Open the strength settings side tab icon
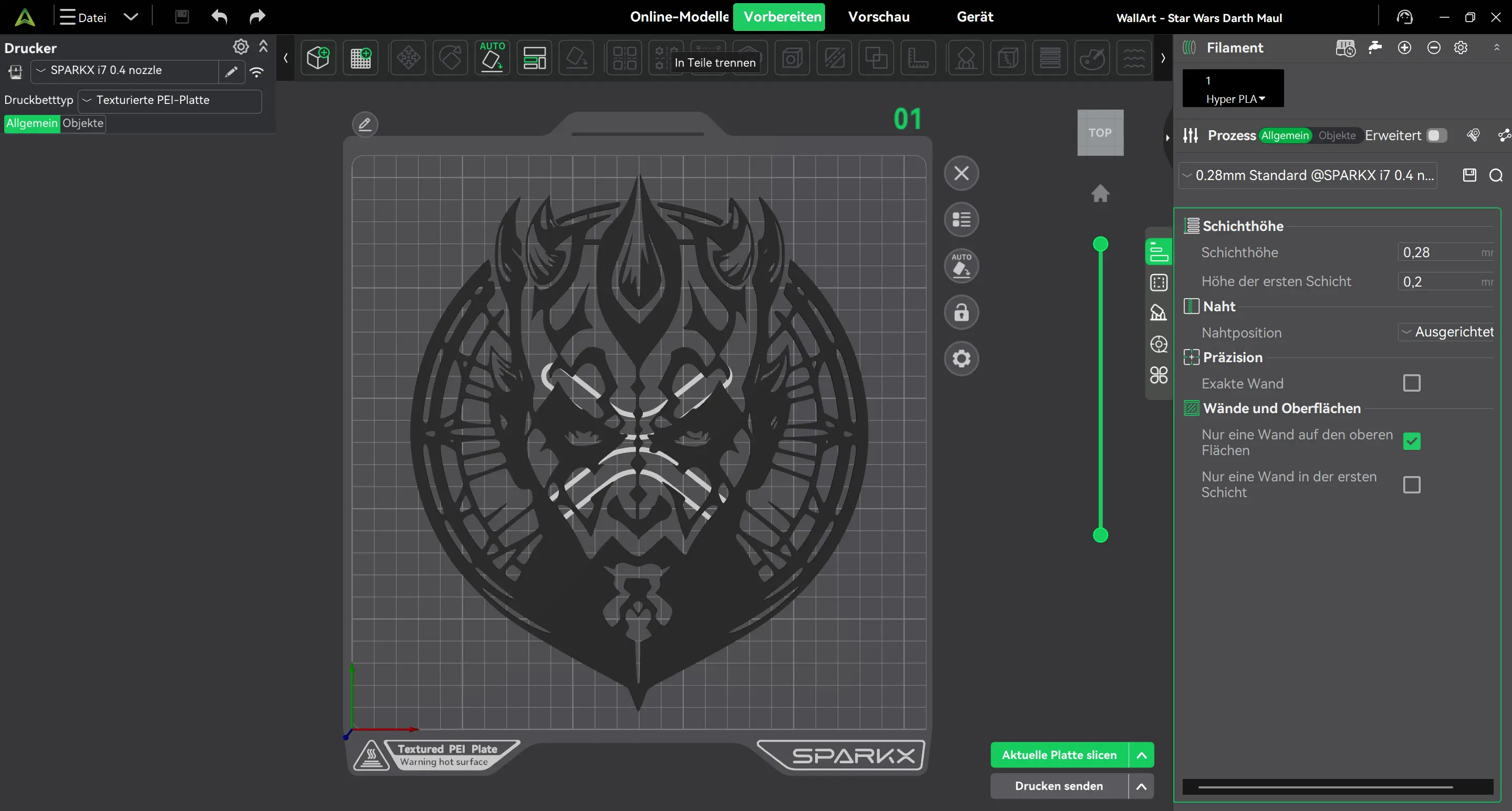The height and width of the screenshot is (811, 1512). [x=1159, y=282]
